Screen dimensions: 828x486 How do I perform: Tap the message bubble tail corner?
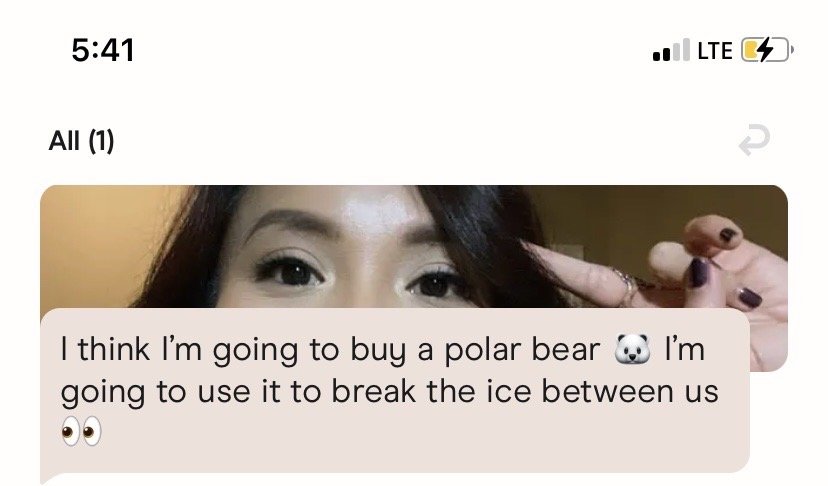(46, 477)
